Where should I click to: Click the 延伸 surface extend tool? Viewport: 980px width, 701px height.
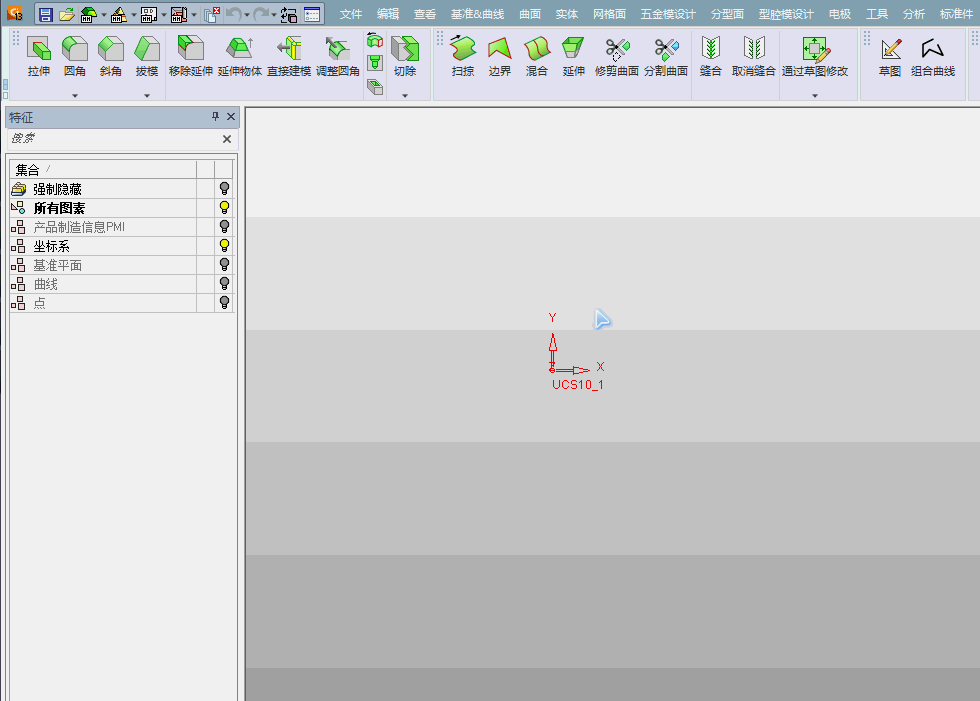(573, 57)
